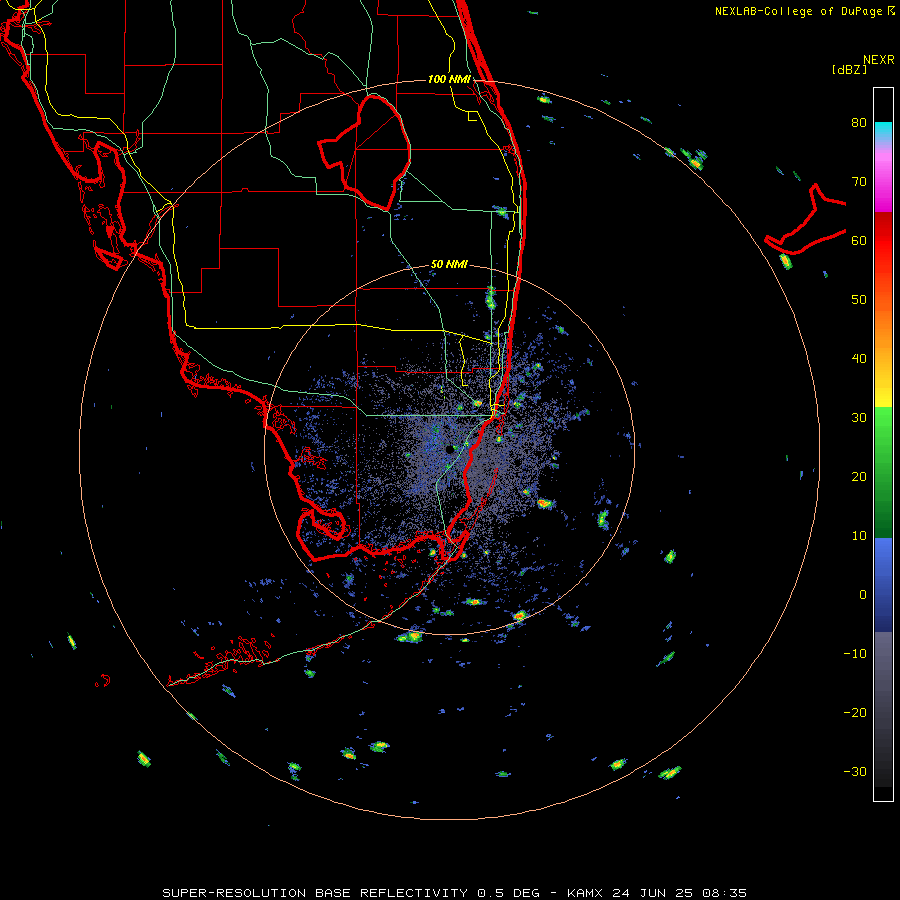Image resolution: width=900 pixels, height=900 pixels.
Task: Click the 80 dBZ scale value
Action: 859,123
